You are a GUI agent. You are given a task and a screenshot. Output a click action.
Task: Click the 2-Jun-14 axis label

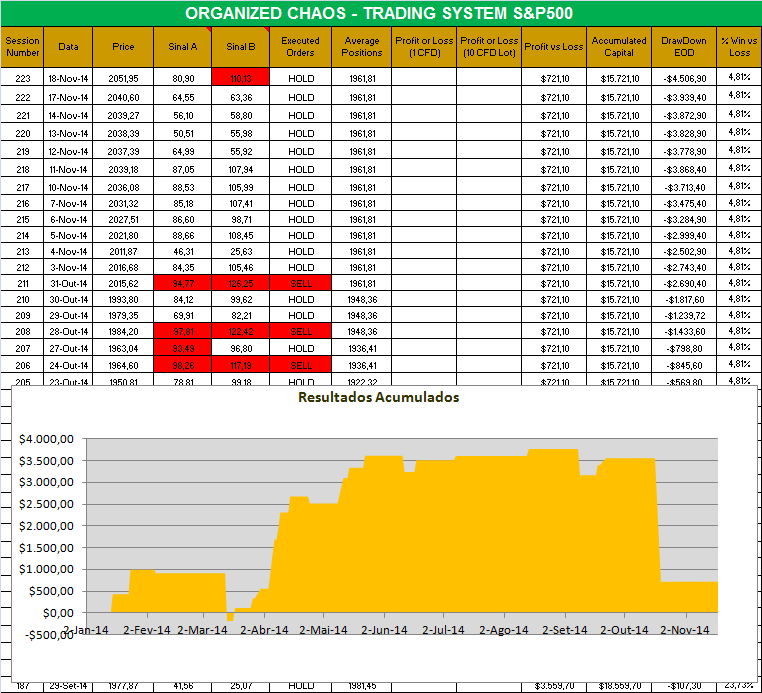[384, 630]
